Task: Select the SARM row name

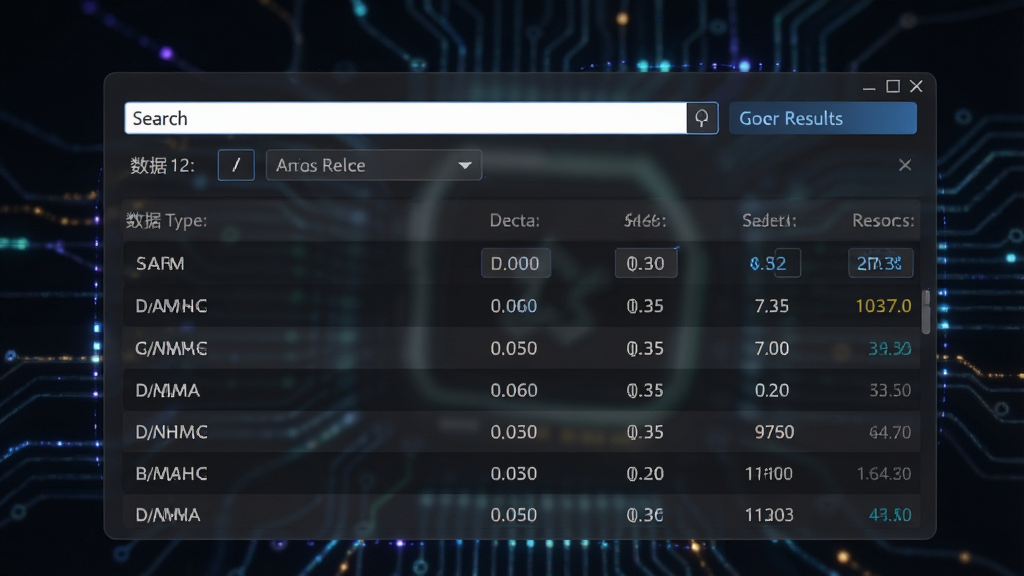Action: [x=160, y=264]
